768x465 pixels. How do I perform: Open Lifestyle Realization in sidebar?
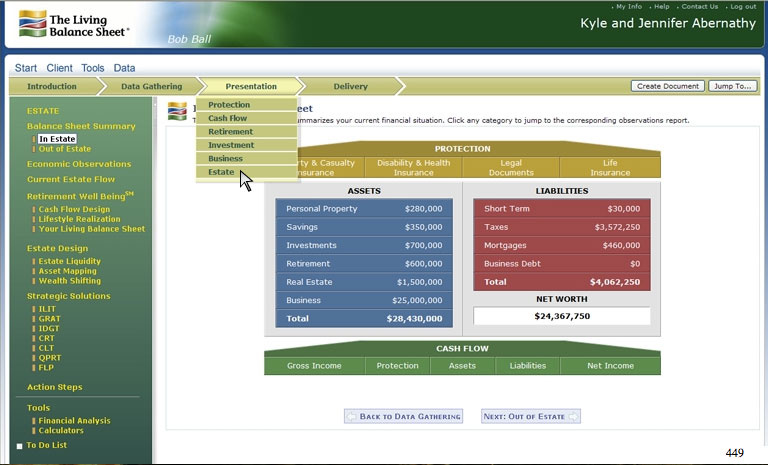[x=79, y=219]
